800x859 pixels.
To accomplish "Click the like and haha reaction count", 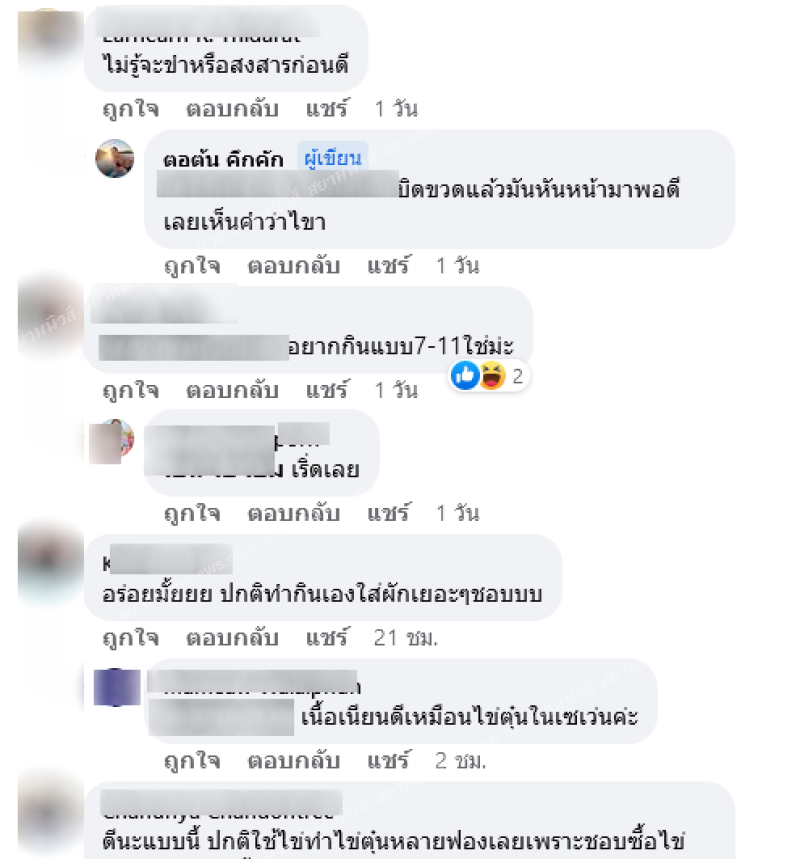I will 488,376.
